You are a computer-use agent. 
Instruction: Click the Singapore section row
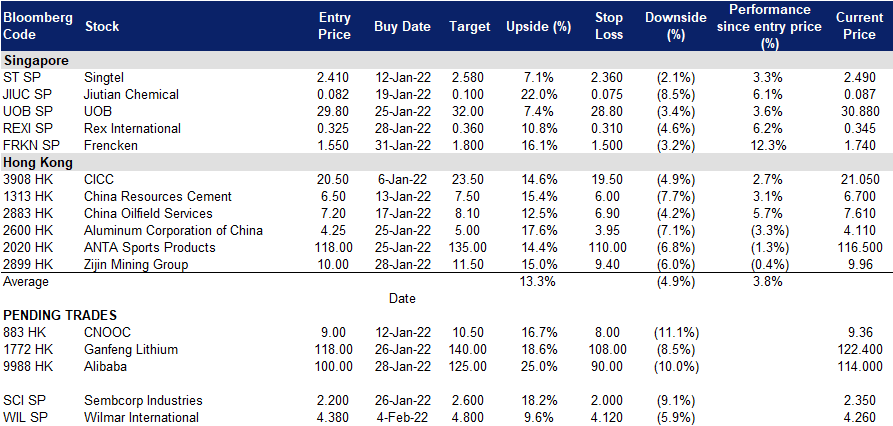pos(446,60)
